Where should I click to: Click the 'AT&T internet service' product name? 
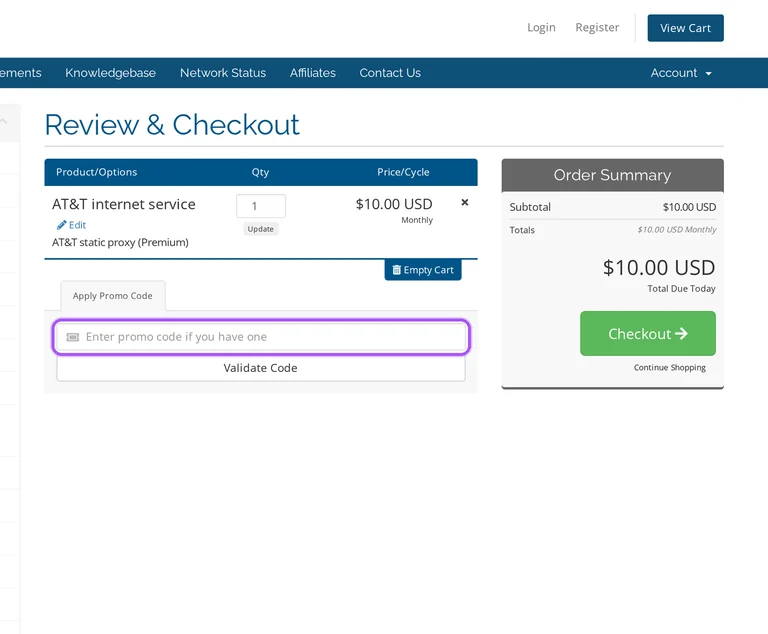[123, 204]
